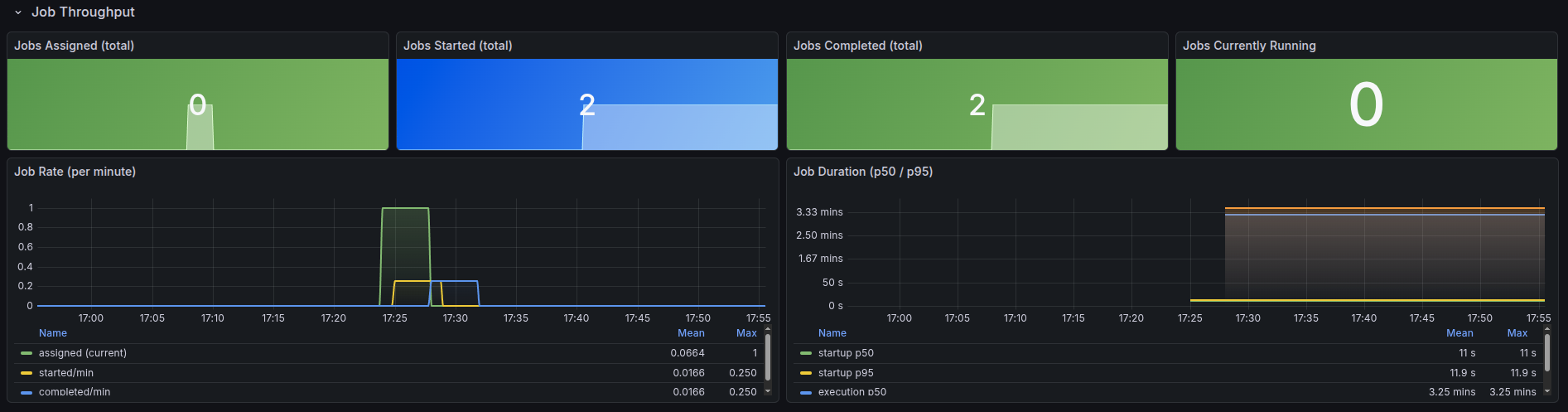The width and height of the screenshot is (1568, 412).
Task: Click the Jobs Started value 2
Action: (x=587, y=104)
